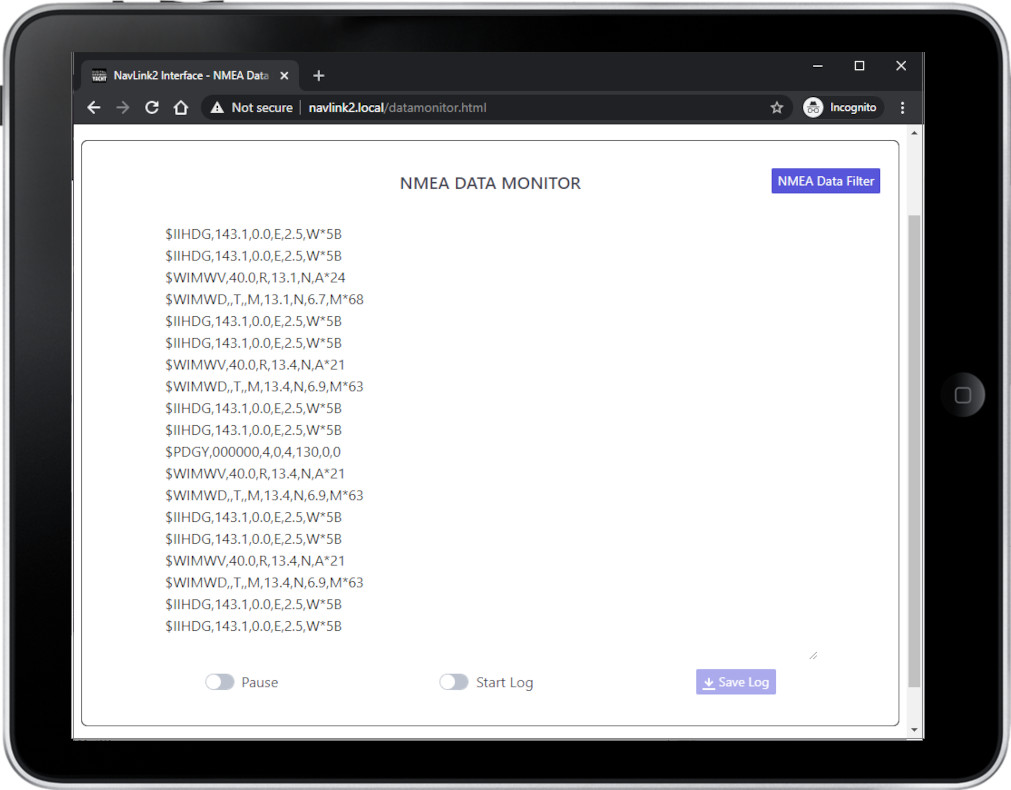The width and height of the screenshot is (1011, 790).
Task: Close the NavLink2 Interface tab
Action: click(285, 76)
